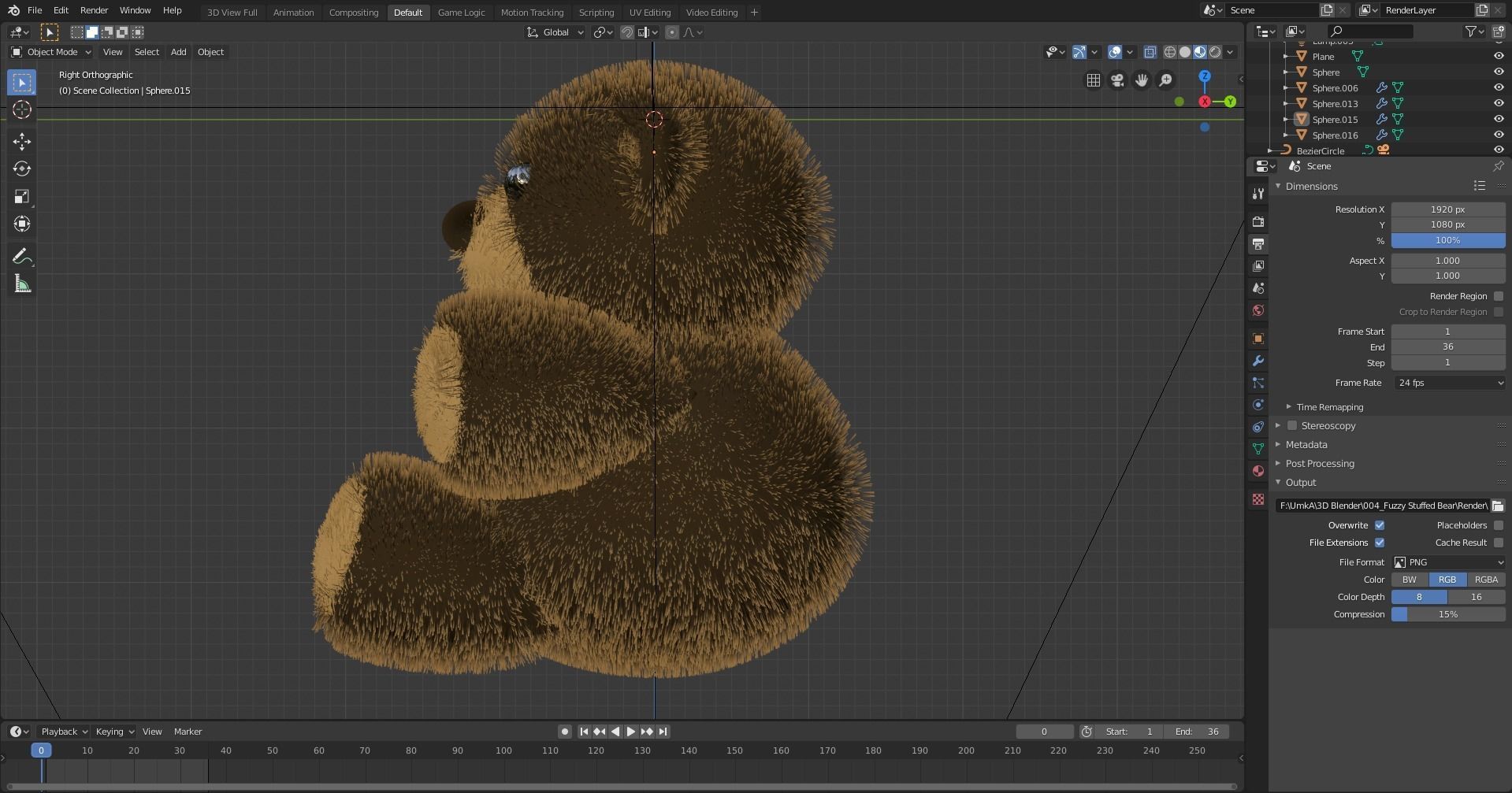Open the Render menu
Image resolution: width=1512 pixels, height=793 pixels.
pos(94,10)
